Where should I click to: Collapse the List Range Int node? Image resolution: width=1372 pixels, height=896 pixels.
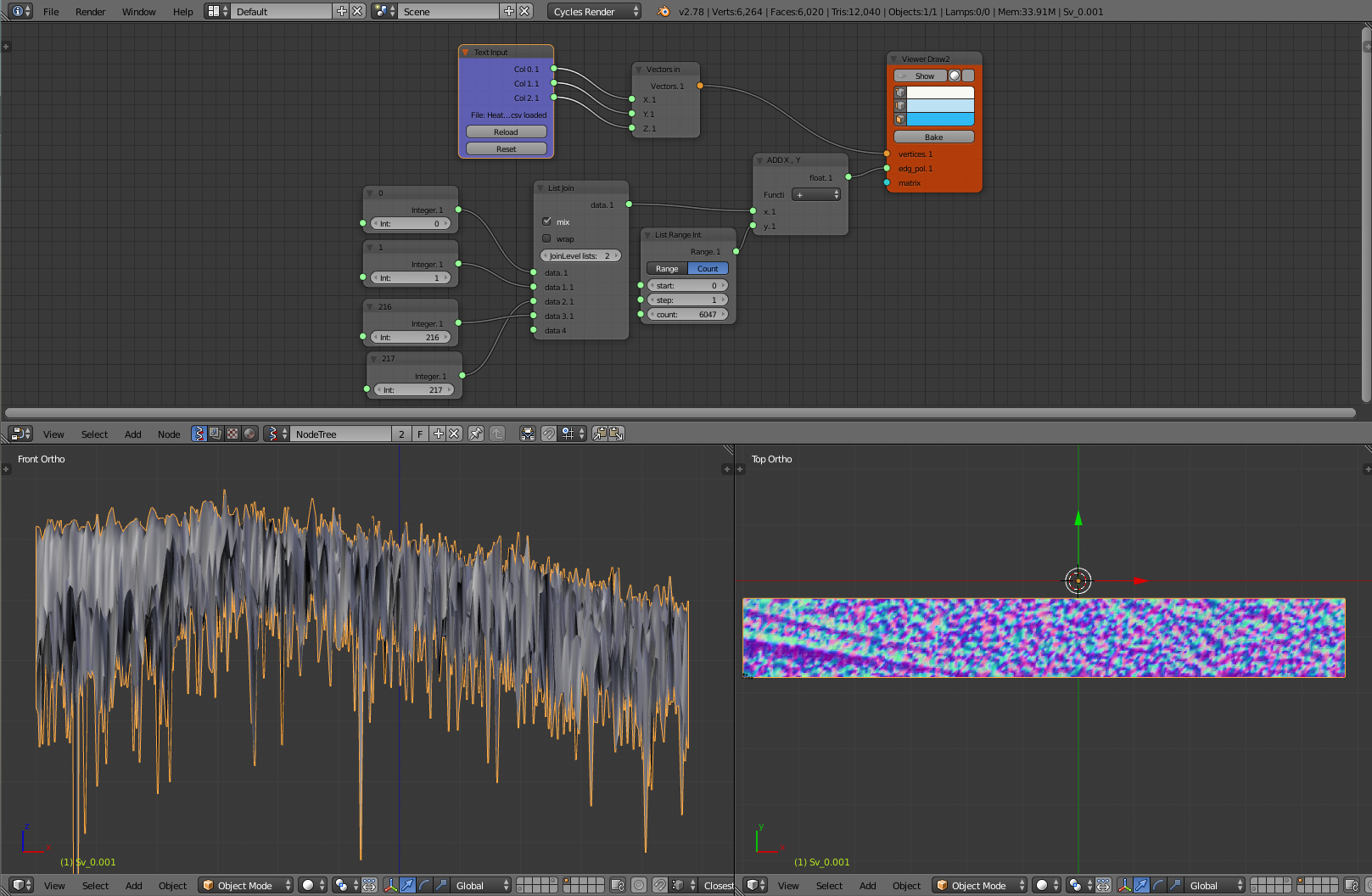[x=647, y=234]
